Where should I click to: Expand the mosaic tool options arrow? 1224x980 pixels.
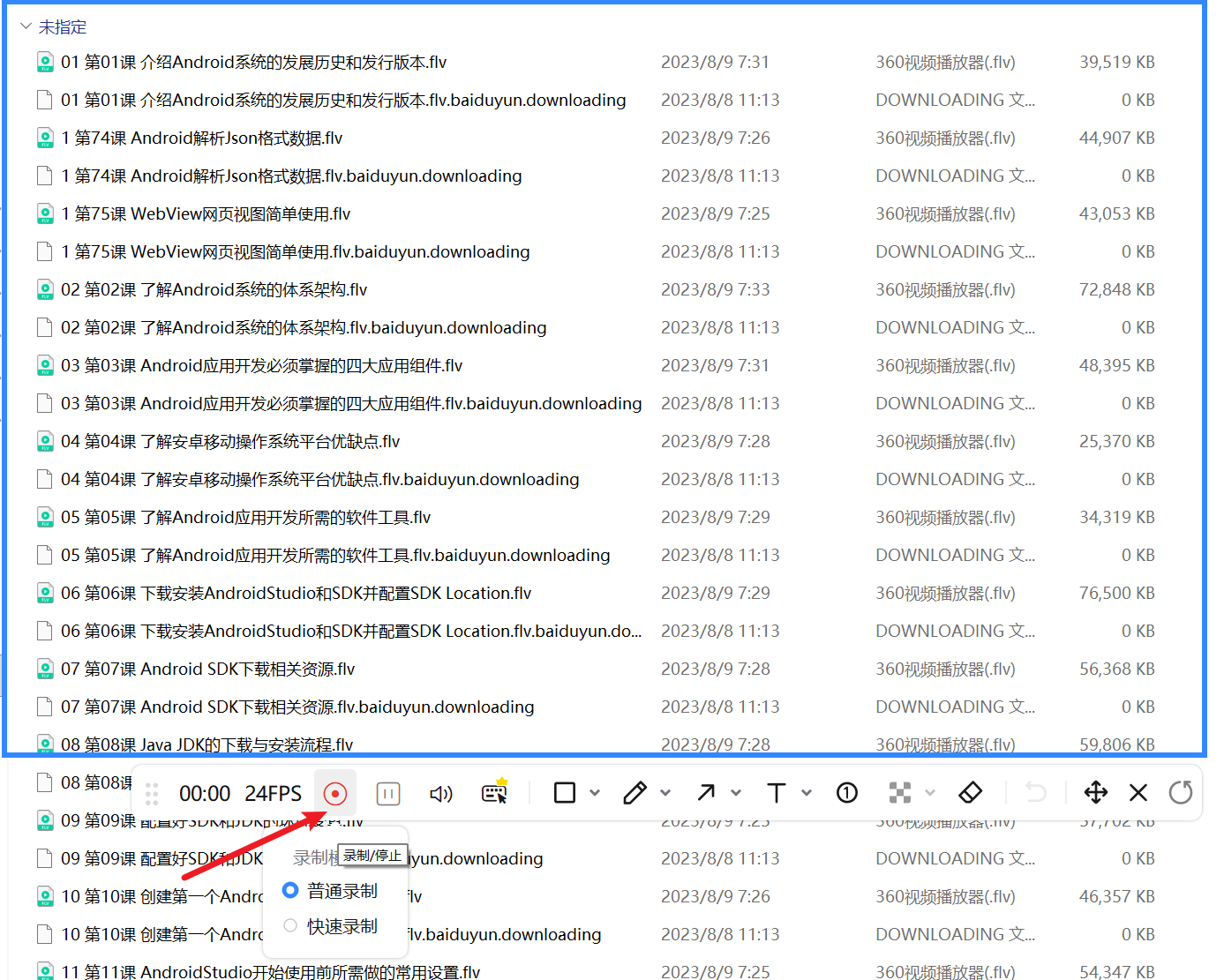coord(930,793)
